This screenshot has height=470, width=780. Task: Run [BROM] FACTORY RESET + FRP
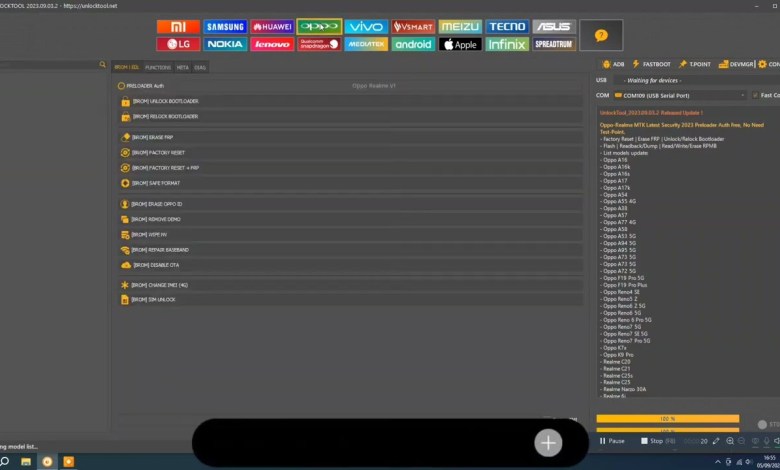point(350,168)
